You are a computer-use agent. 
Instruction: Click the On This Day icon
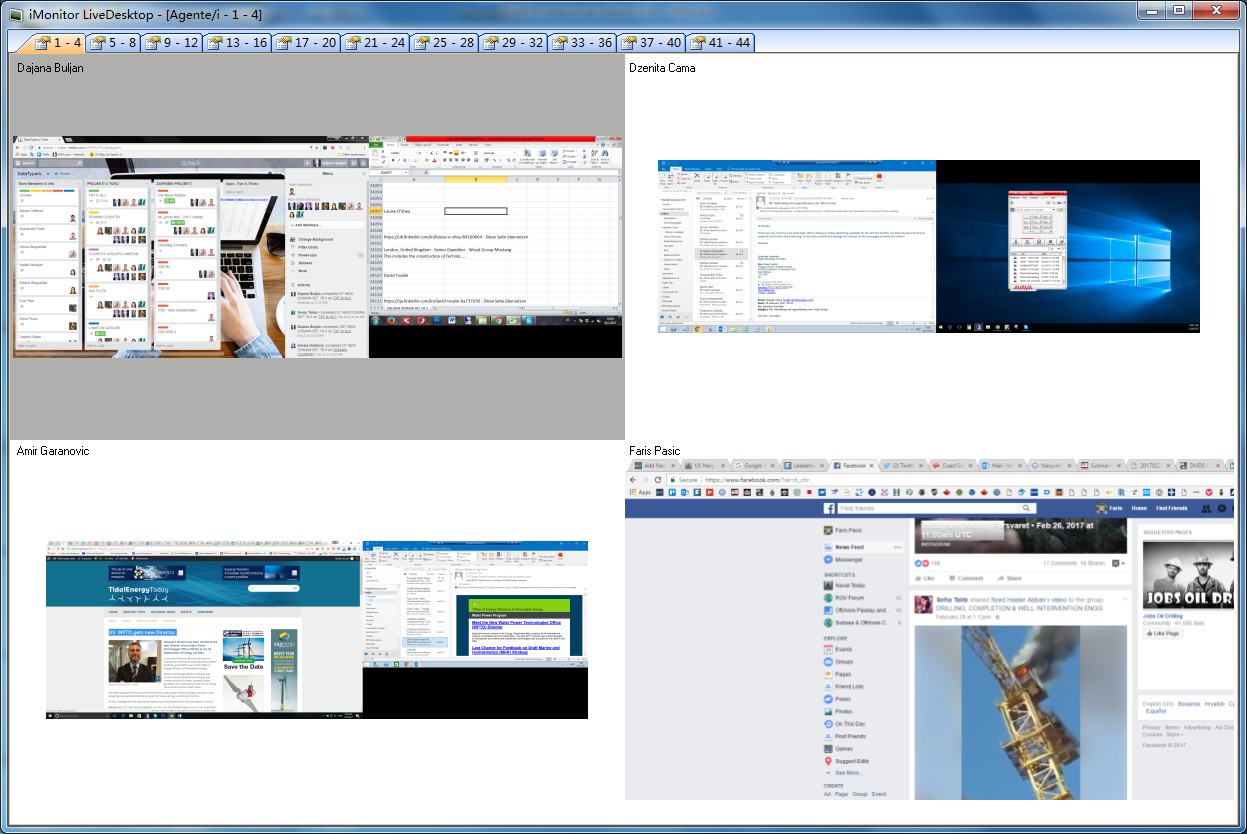[828, 724]
